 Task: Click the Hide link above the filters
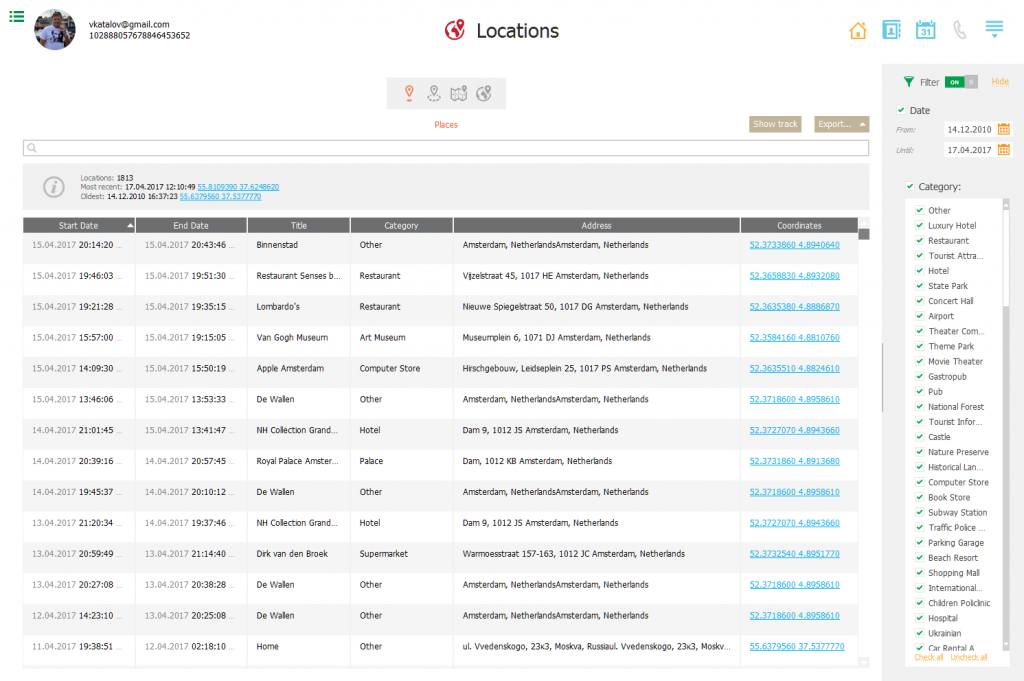pyautogui.click(x=999, y=82)
